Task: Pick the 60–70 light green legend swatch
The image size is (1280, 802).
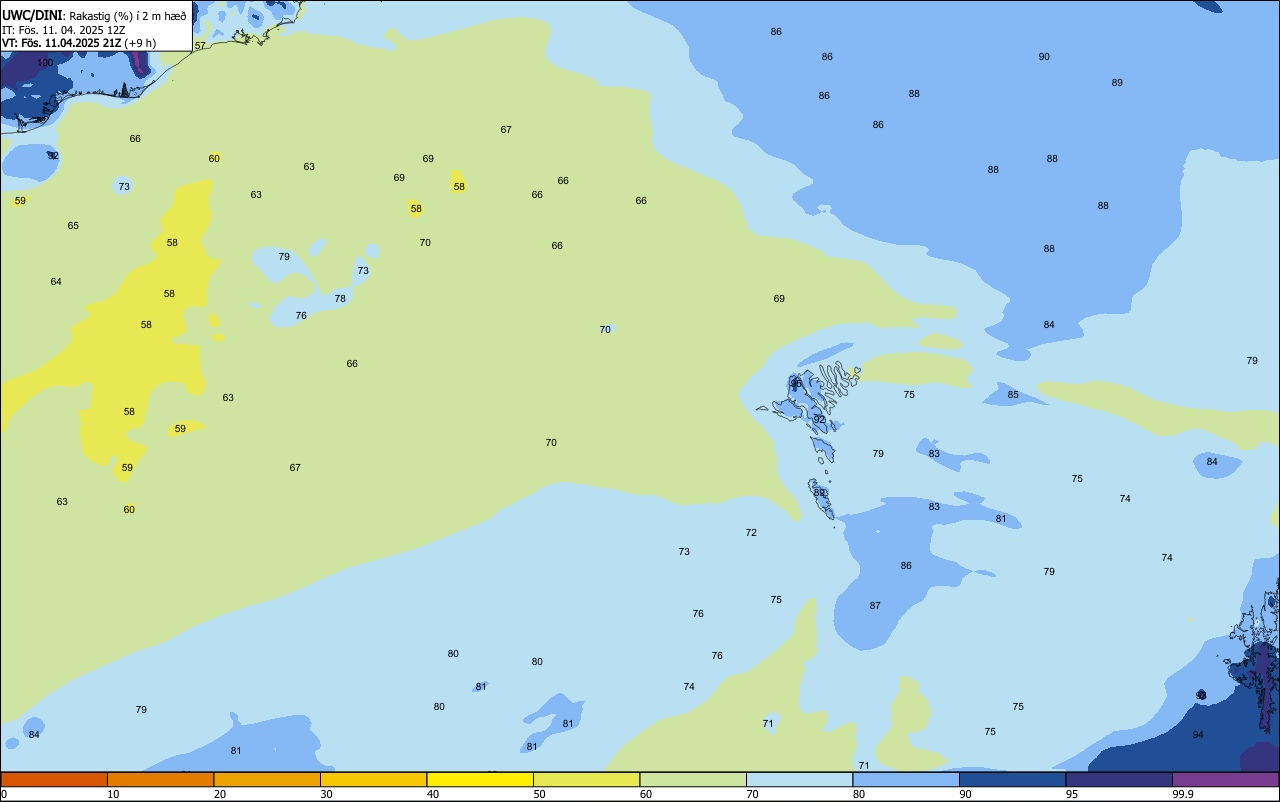Action: (x=693, y=779)
